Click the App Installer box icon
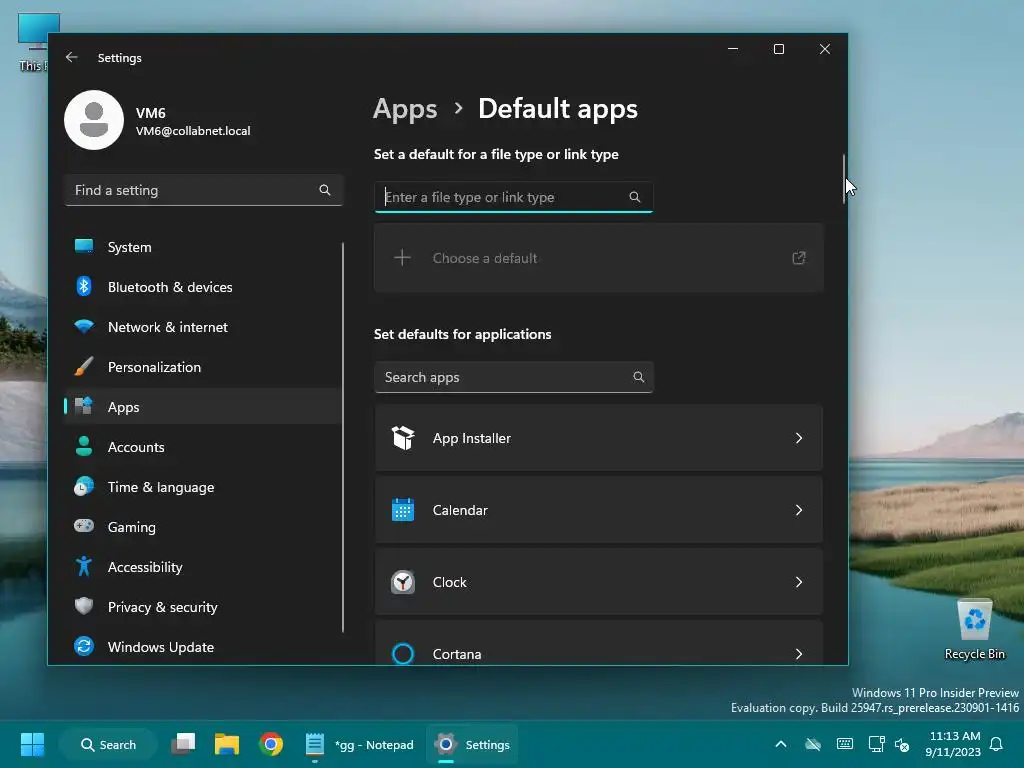Image resolution: width=1024 pixels, height=768 pixels. (x=403, y=438)
